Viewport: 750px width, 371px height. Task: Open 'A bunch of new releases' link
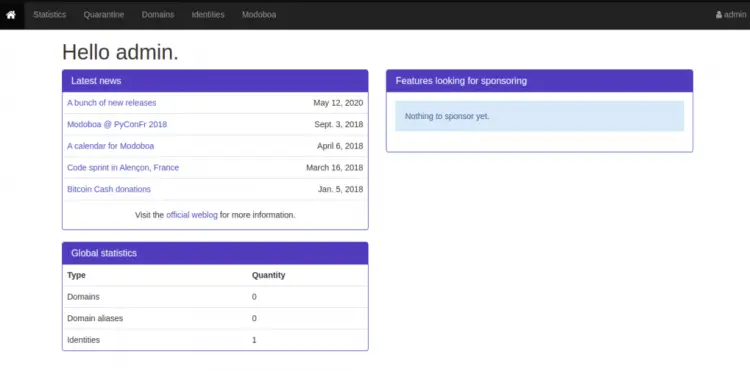(x=111, y=103)
